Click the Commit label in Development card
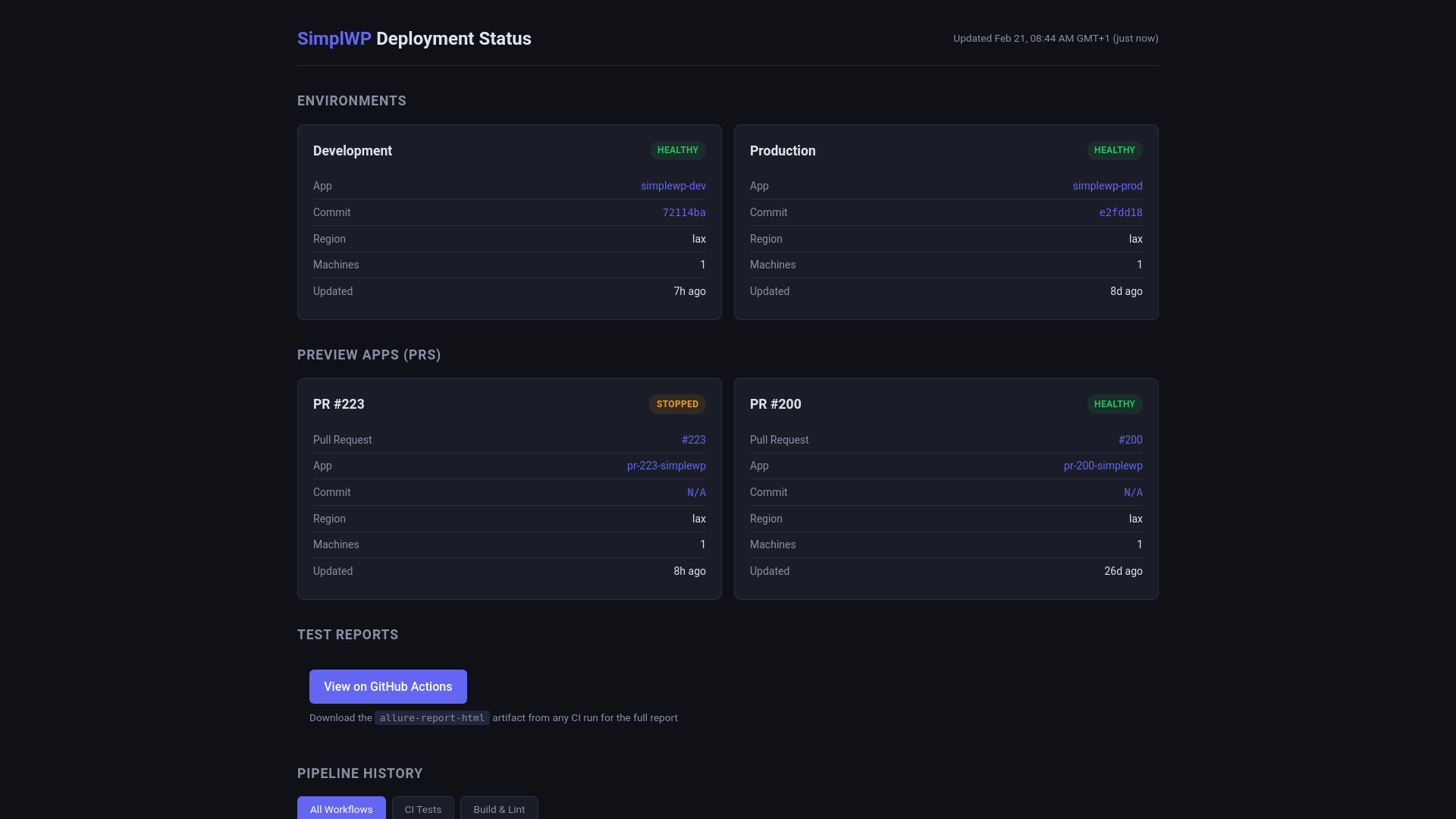The image size is (1456, 819). [x=332, y=212]
